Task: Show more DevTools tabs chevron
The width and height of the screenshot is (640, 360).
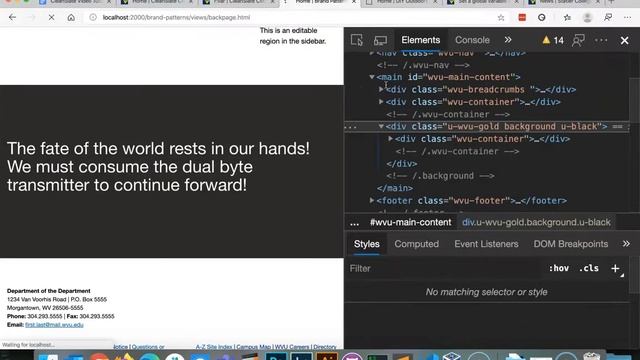Action: 508,40
